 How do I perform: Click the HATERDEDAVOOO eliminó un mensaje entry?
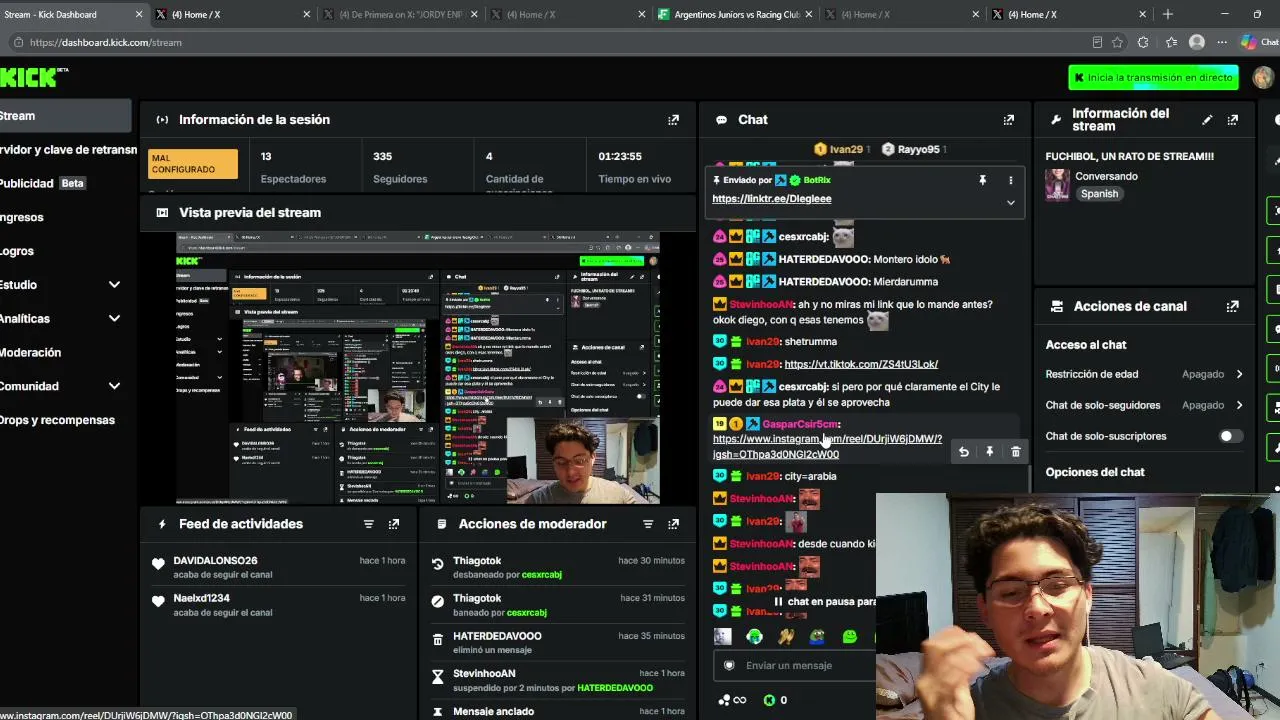click(x=556, y=642)
